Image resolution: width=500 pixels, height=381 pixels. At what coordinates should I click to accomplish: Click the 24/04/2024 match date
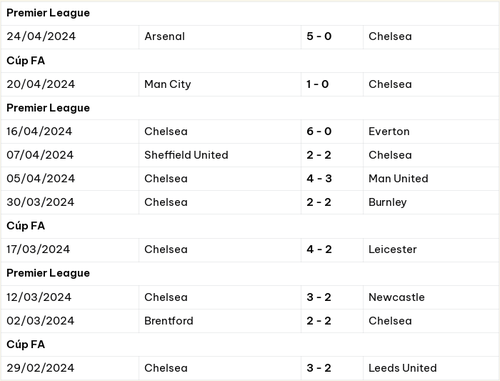[x=41, y=36]
